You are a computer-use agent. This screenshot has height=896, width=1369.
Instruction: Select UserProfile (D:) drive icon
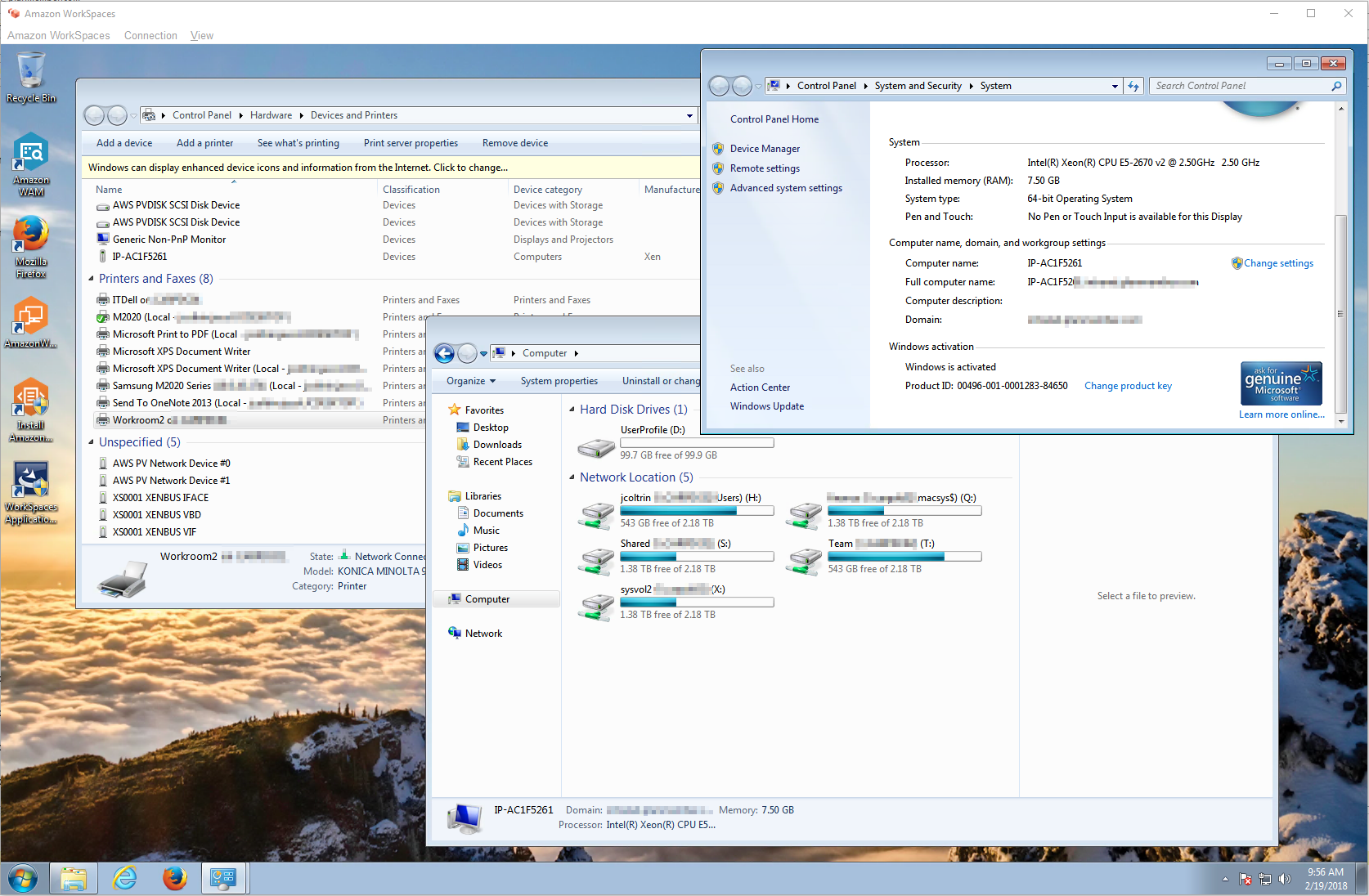(596, 446)
